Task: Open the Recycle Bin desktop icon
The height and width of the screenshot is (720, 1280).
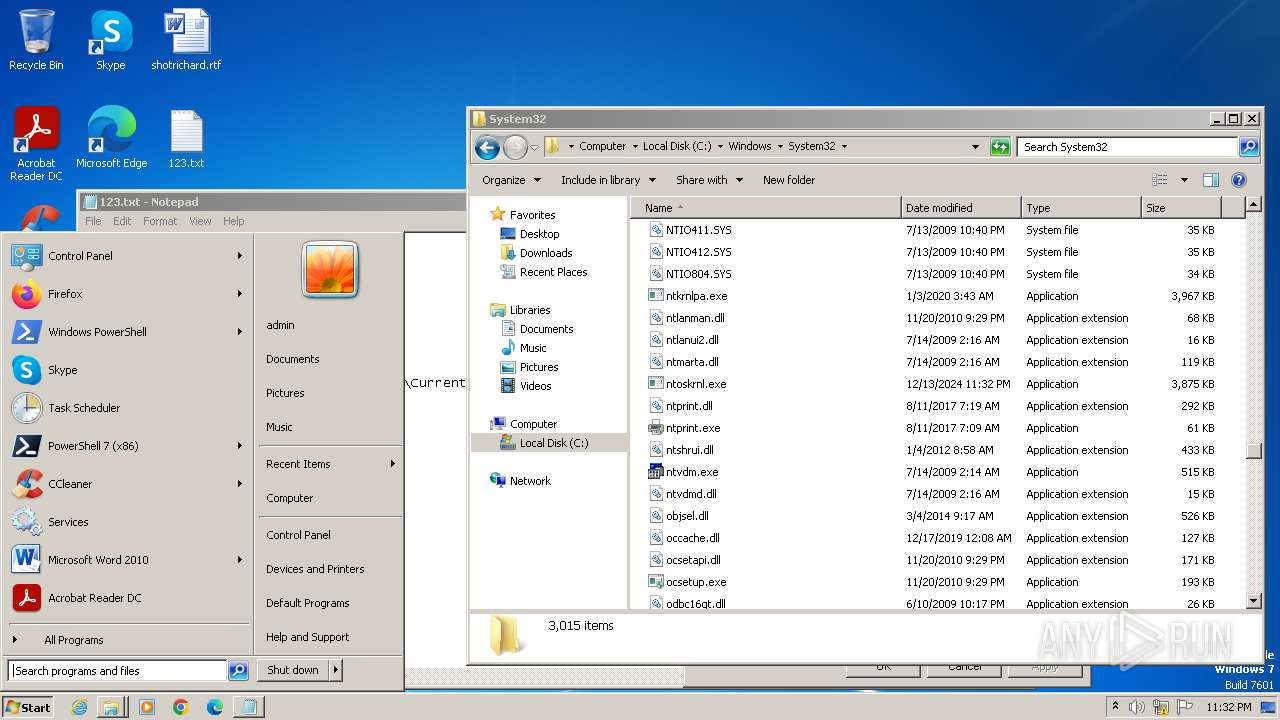Action: tap(36, 40)
